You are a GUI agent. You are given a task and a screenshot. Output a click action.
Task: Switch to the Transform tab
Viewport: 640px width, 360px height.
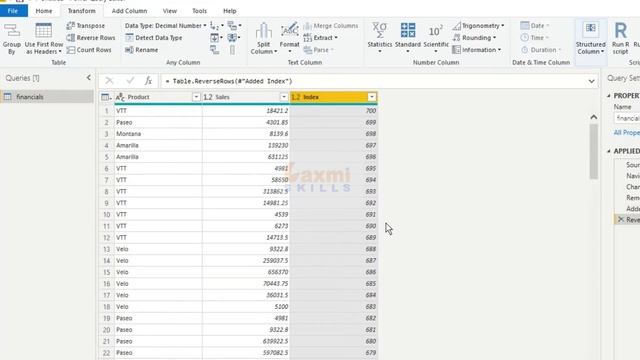(x=82, y=11)
